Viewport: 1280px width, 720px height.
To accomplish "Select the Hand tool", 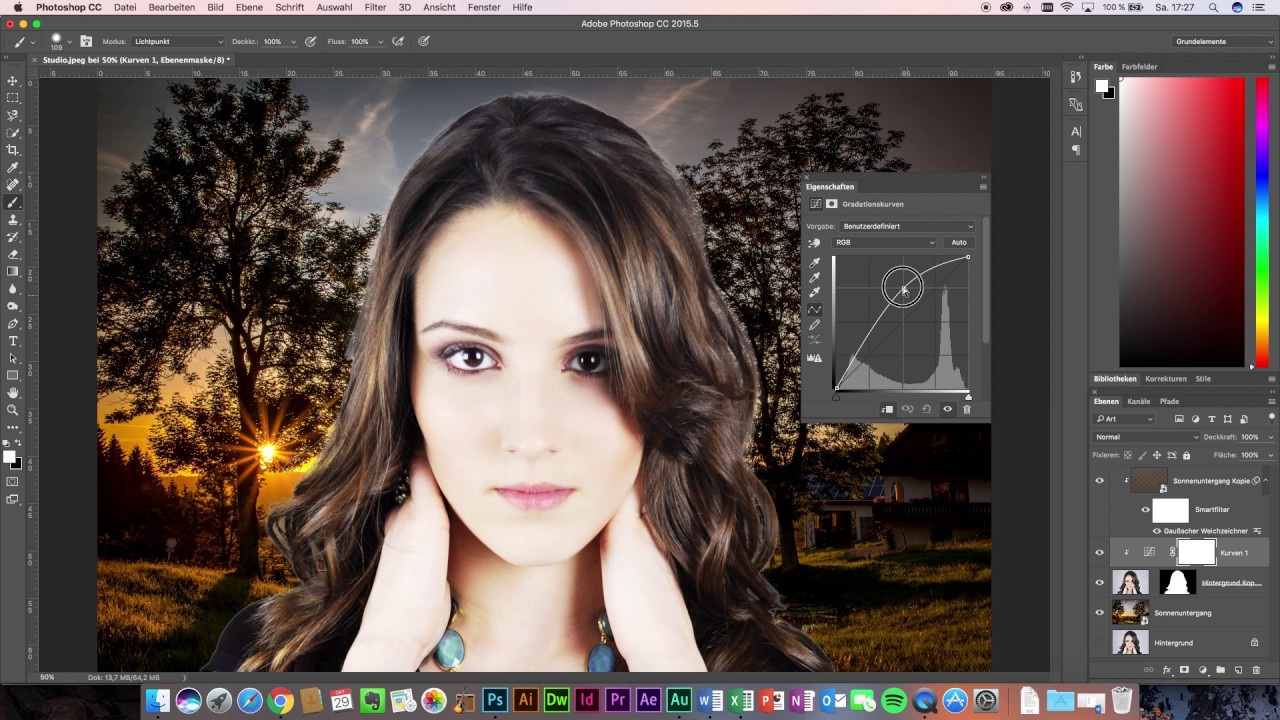I will point(13,393).
